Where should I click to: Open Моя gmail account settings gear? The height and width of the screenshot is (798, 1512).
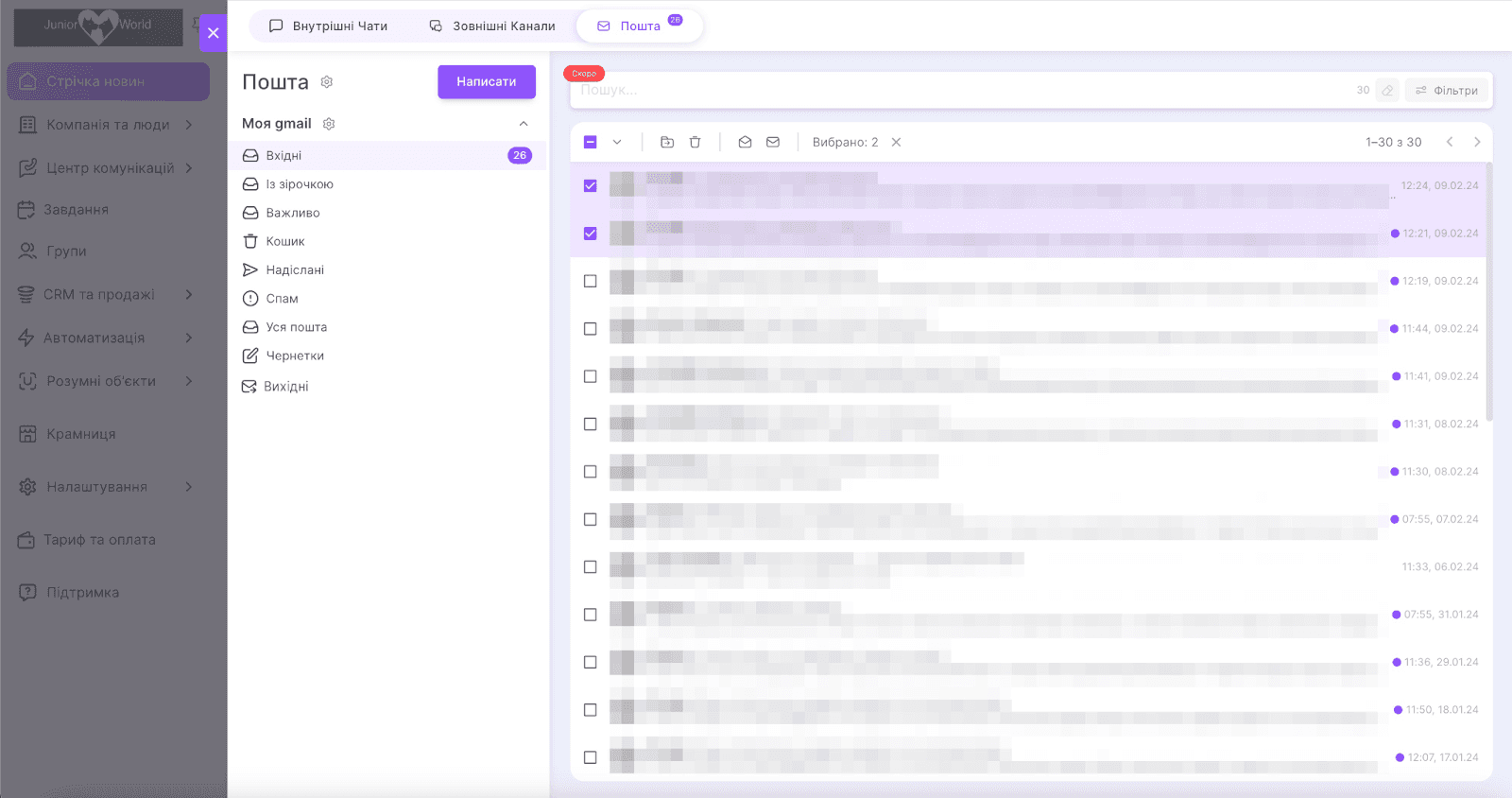pos(329,124)
